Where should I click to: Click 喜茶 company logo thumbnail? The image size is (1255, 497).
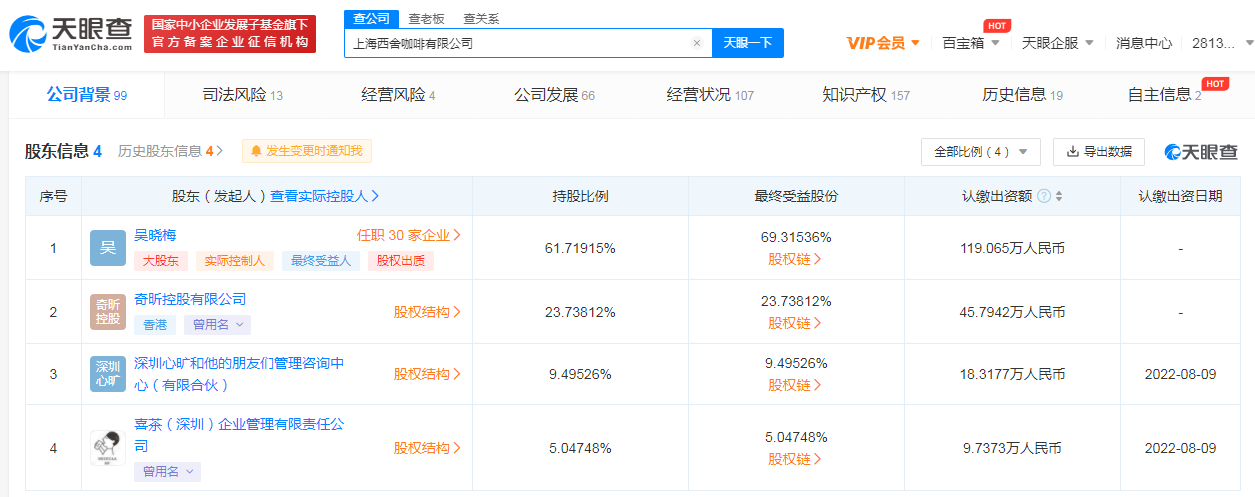click(108, 448)
